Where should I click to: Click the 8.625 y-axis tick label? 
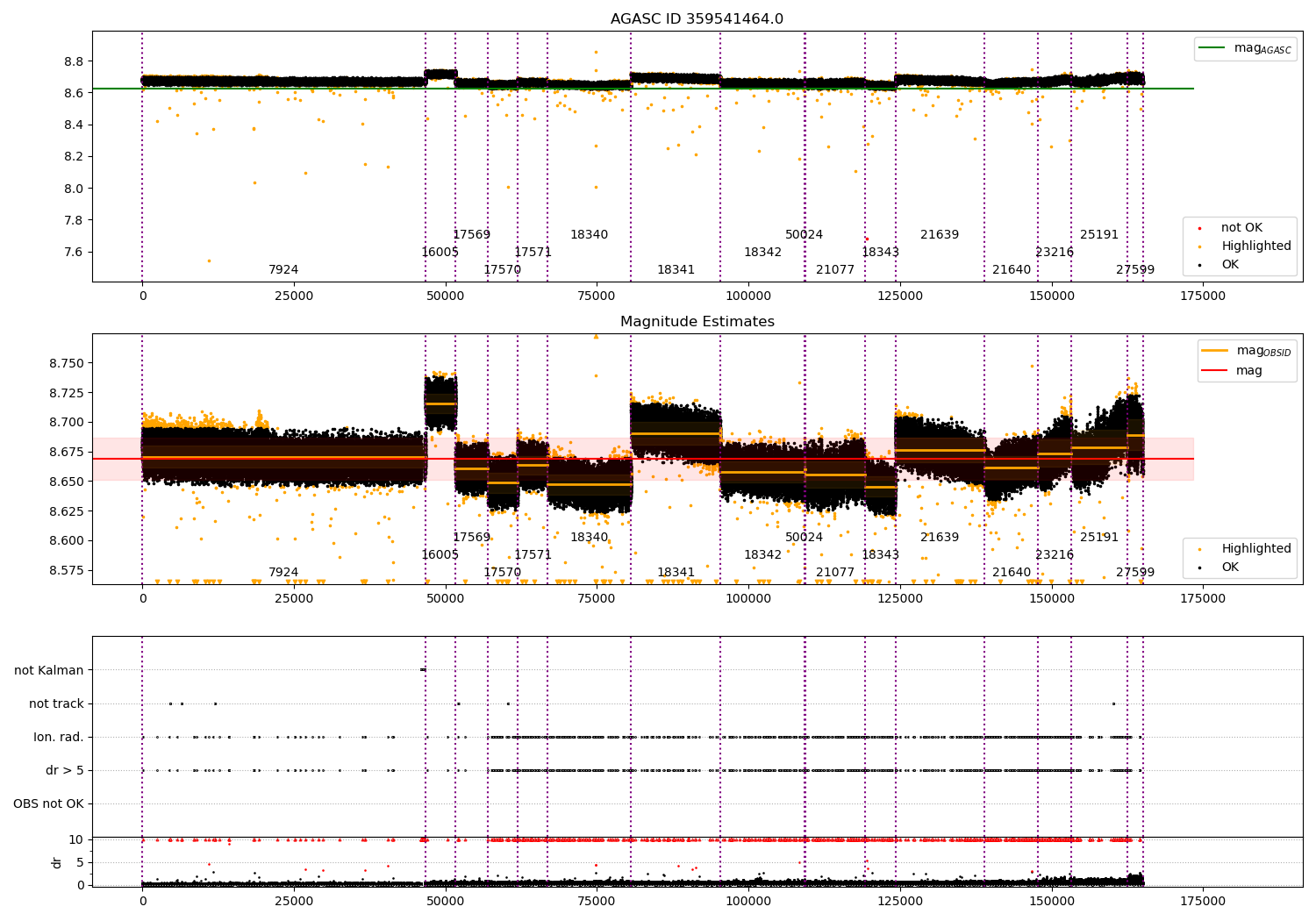coord(67,511)
